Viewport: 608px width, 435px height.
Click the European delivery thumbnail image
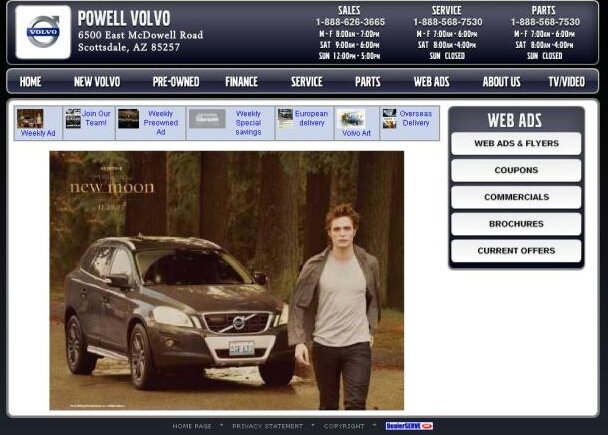pyautogui.click(x=285, y=118)
